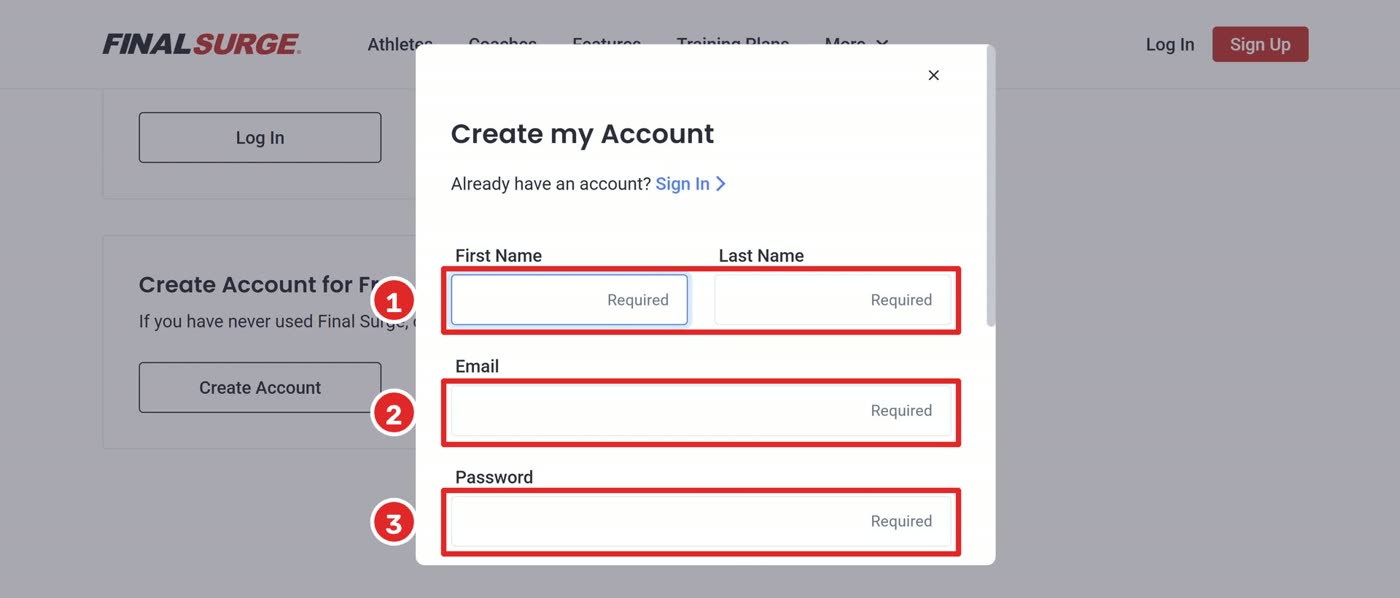Open the Athletes nav item
1400x598 pixels.
400,43
